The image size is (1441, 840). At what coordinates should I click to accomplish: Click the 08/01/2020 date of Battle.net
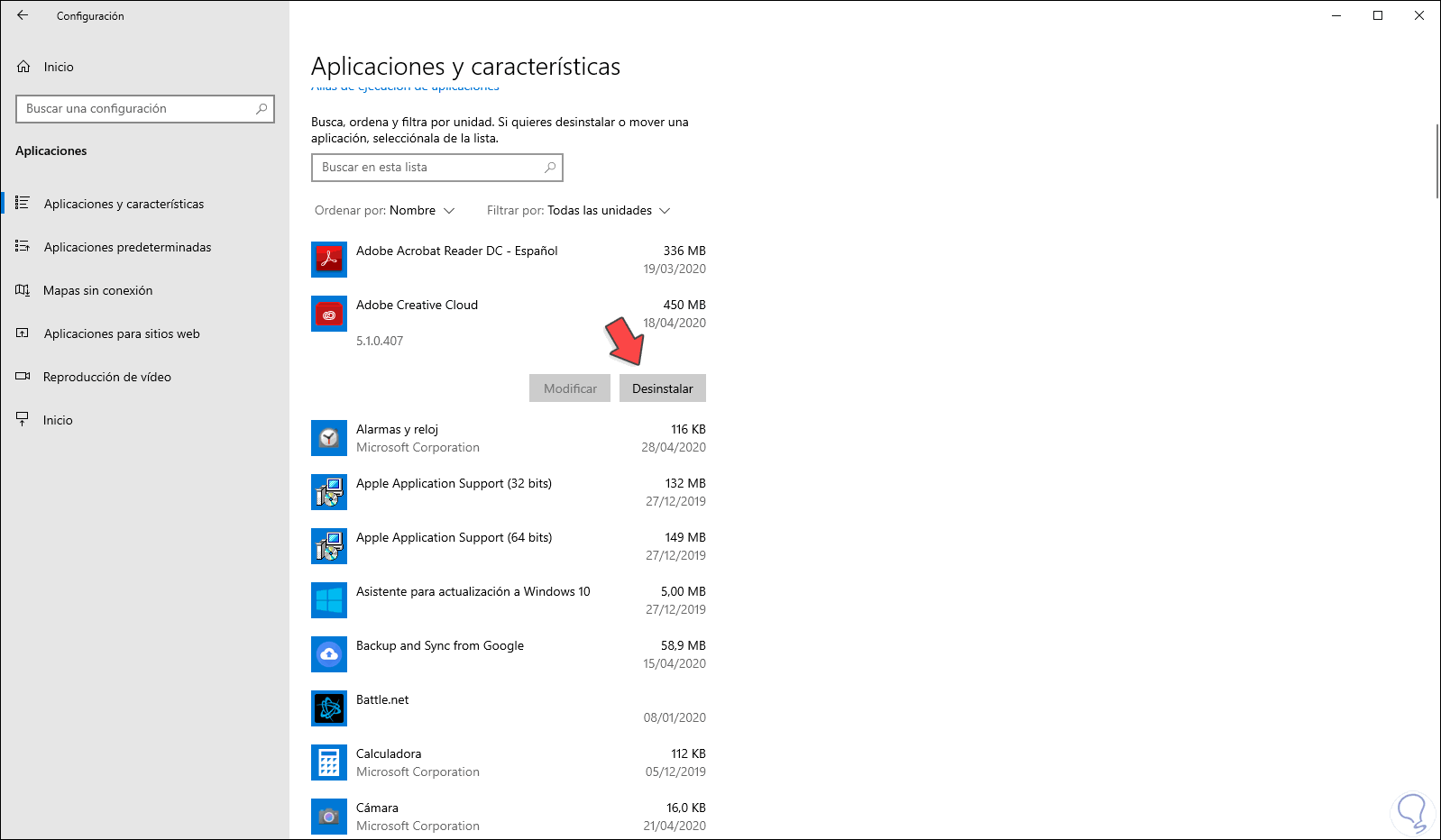coord(675,718)
